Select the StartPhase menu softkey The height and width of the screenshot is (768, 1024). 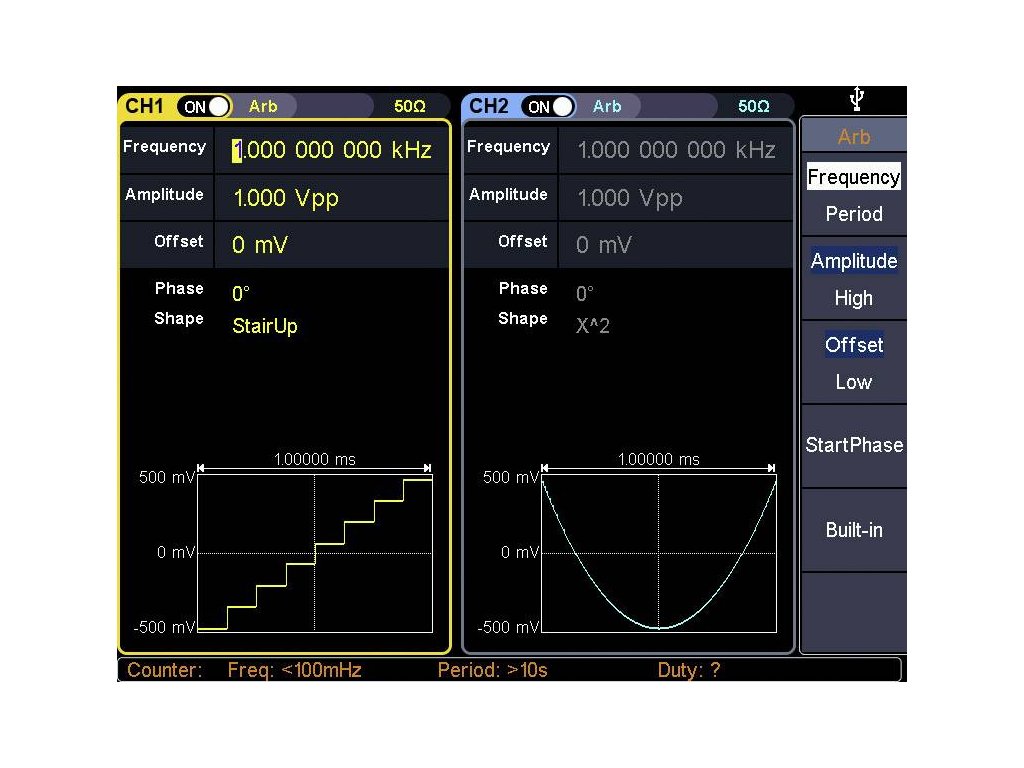click(854, 446)
